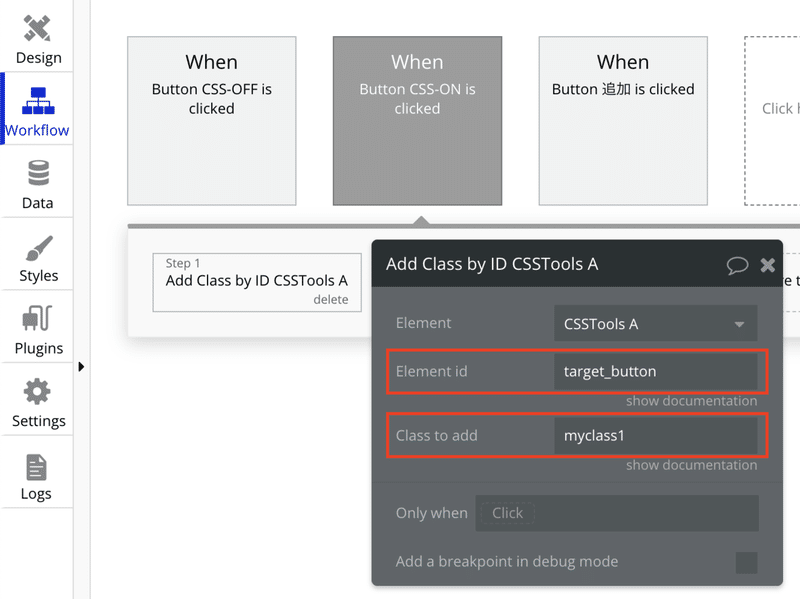Close the Add Class by ID panel
800x599 pixels.
767,265
